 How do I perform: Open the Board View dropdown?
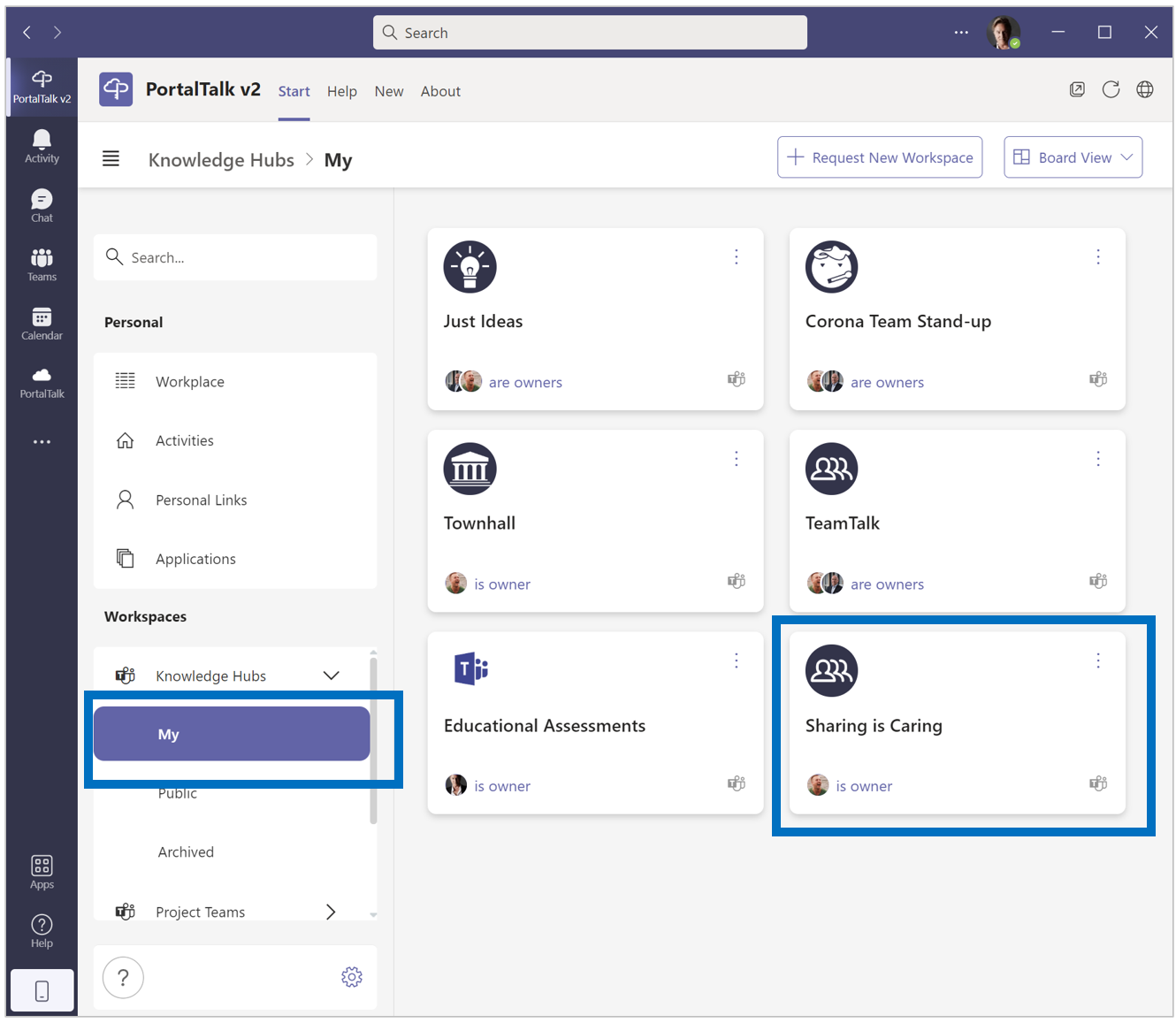tap(1073, 157)
